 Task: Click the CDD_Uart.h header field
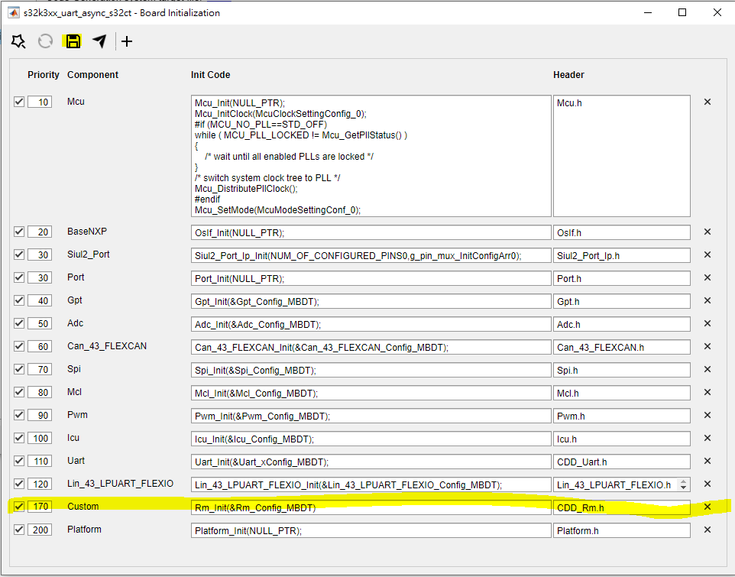[622, 462]
